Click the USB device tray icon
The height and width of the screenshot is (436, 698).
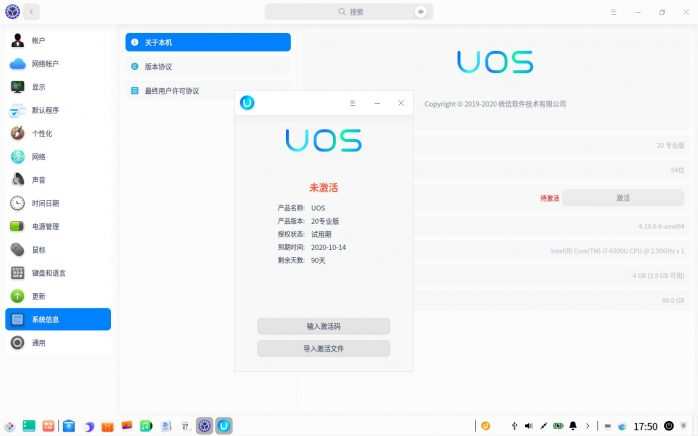point(514,426)
